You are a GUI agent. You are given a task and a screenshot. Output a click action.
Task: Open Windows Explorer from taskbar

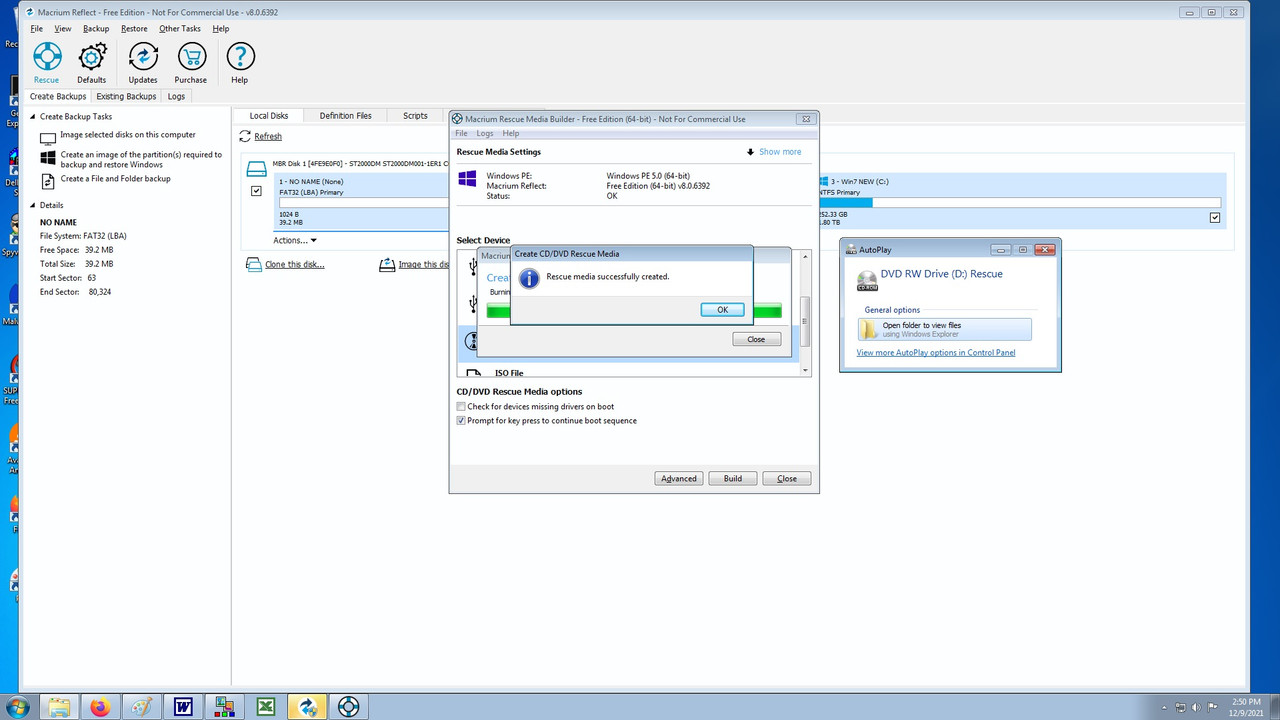(59, 707)
